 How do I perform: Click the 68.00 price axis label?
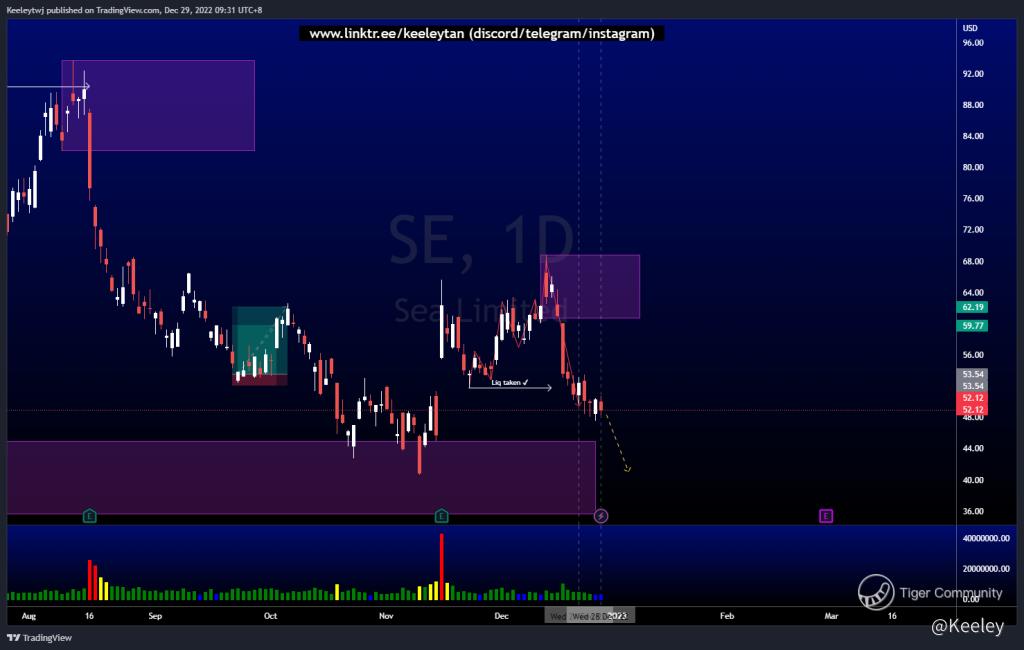[x=972, y=261]
